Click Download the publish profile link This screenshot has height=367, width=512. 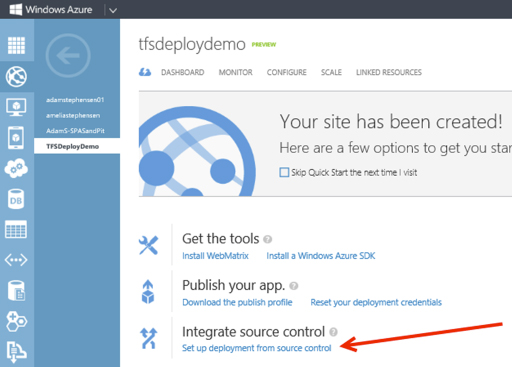(x=237, y=302)
